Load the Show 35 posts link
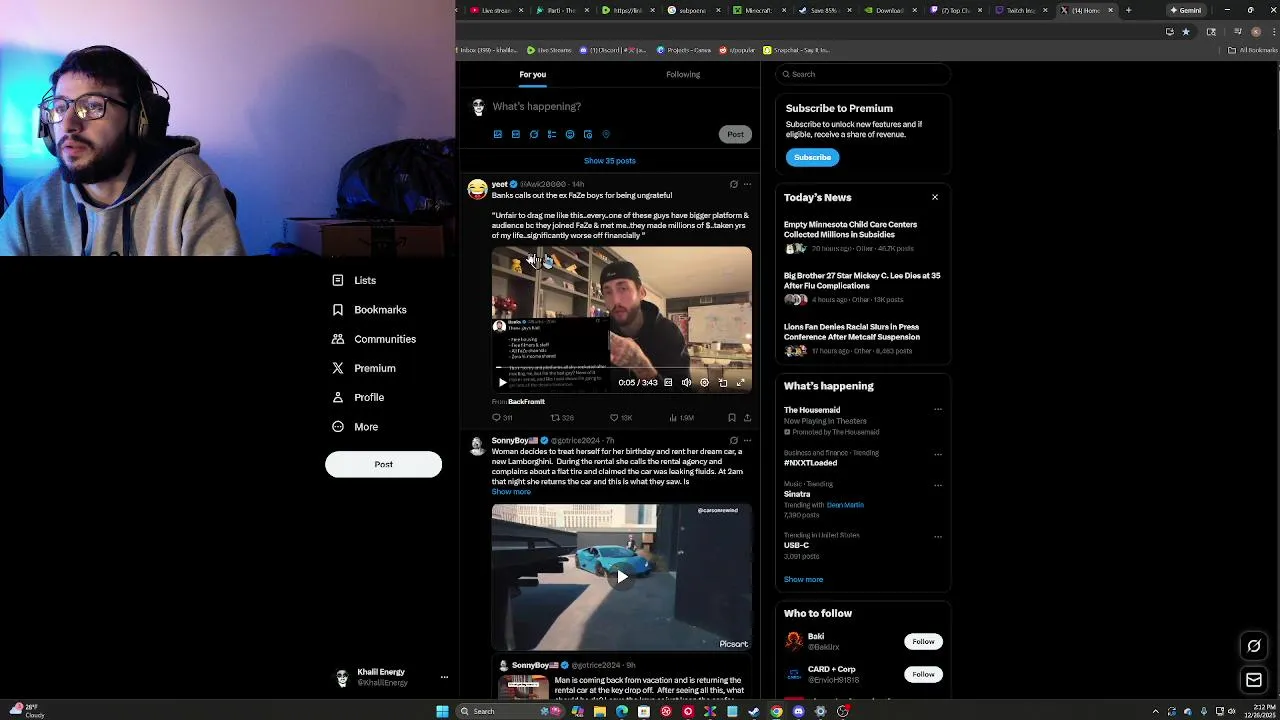The width and height of the screenshot is (1280, 720). click(610, 160)
